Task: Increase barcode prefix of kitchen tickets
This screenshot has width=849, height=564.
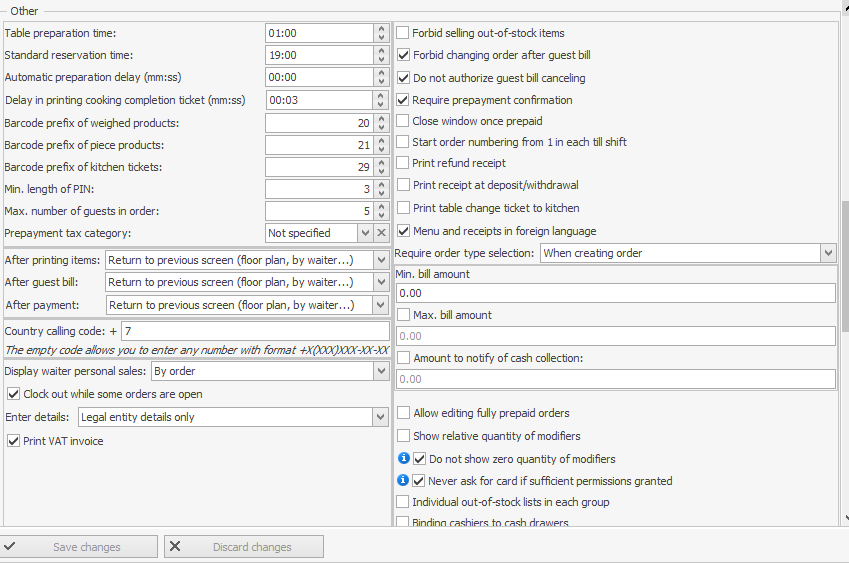Action: (381, 163)
